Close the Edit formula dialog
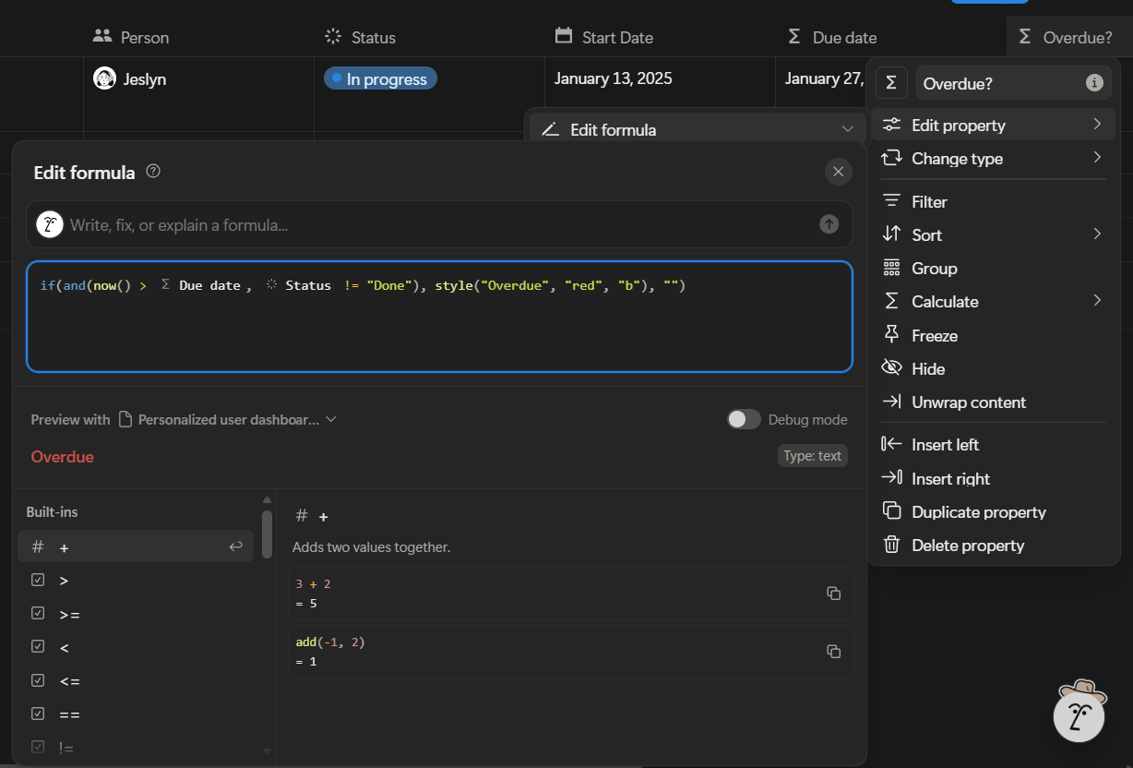Viewport: 1133px width, 768px height. pyautogui.click(x=838, y=171)
